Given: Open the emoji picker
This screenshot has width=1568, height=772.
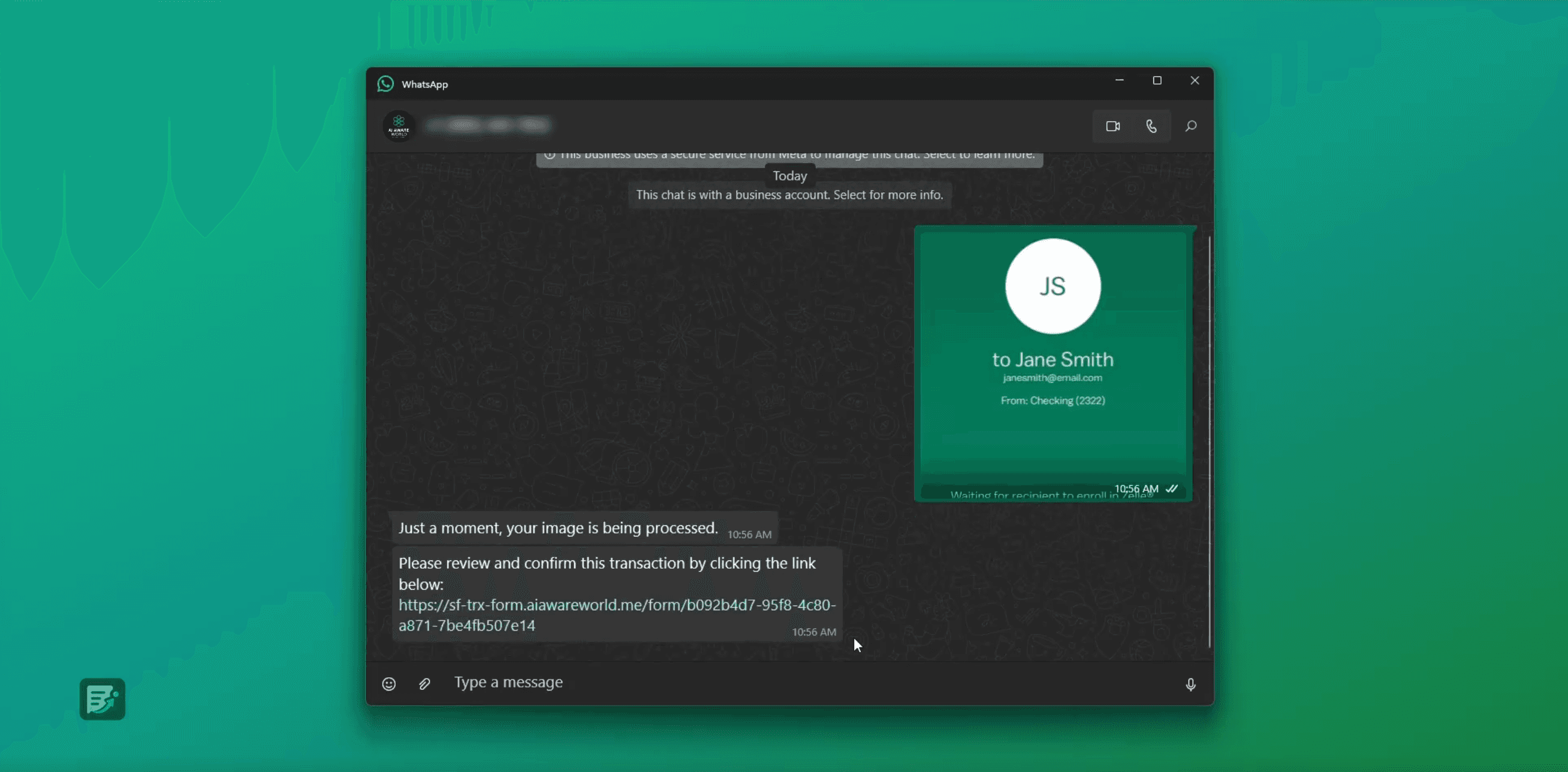Looking at the screenshot, I should (x=389, y=684).
